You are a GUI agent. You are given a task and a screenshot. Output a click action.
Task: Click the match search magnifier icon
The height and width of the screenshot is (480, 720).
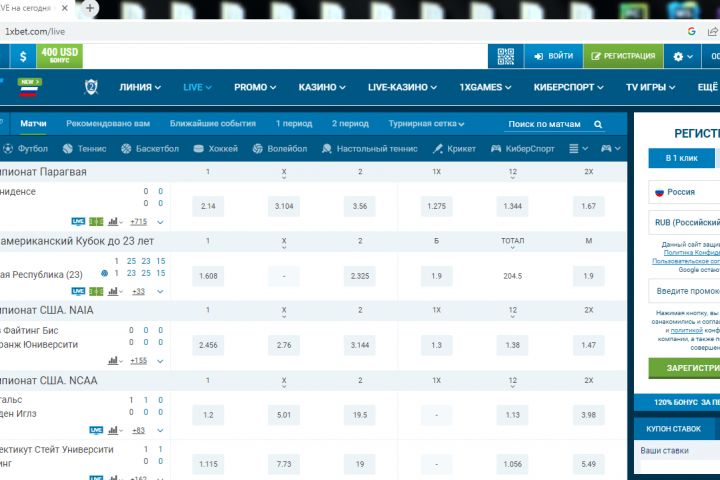coord(598,124)
